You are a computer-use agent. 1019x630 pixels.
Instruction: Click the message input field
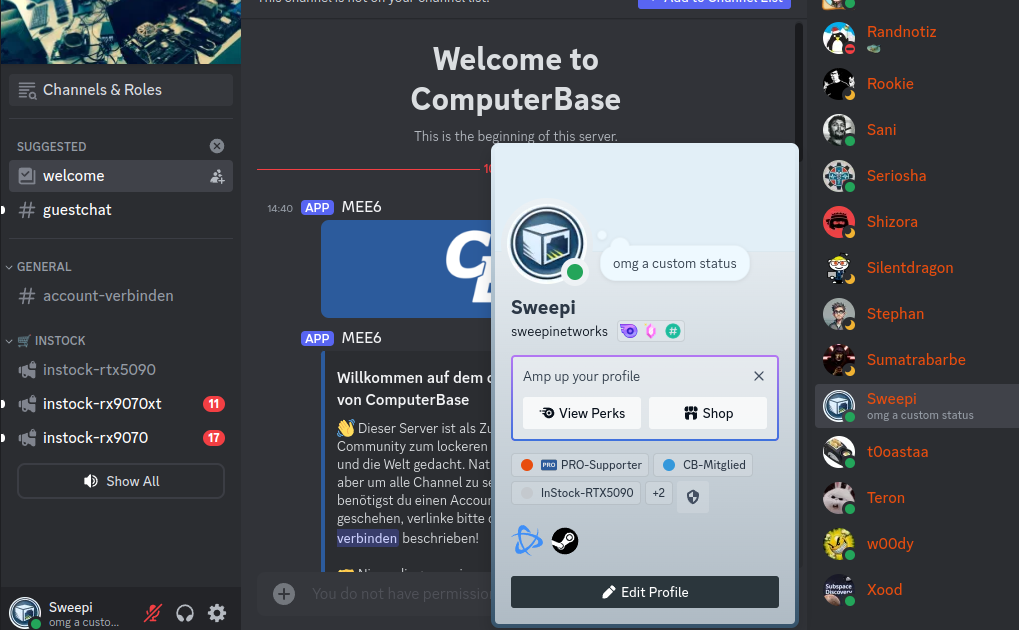coord(400,594)
